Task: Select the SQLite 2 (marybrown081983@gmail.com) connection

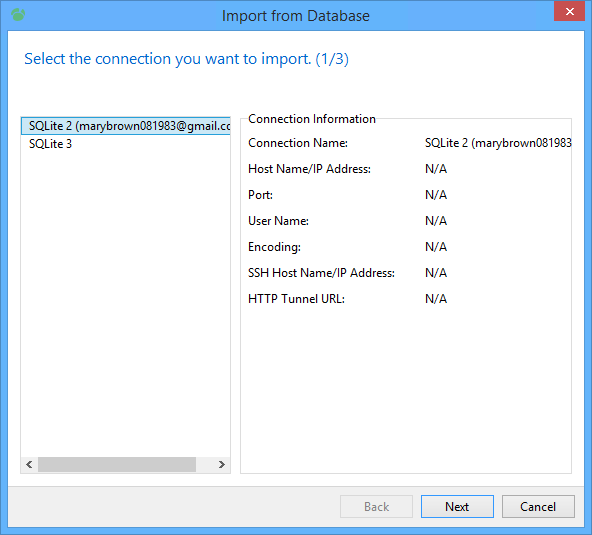Action: click(126, 126)
